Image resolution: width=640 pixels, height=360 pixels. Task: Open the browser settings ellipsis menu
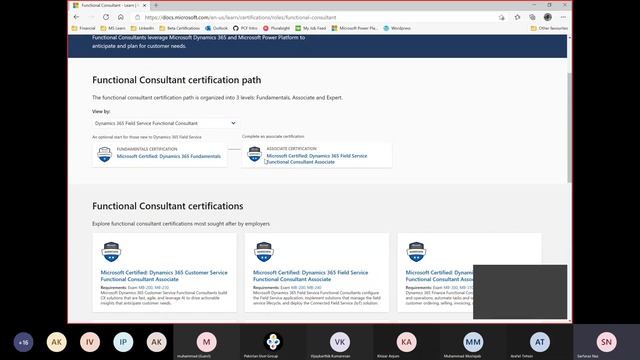(563, 17)
